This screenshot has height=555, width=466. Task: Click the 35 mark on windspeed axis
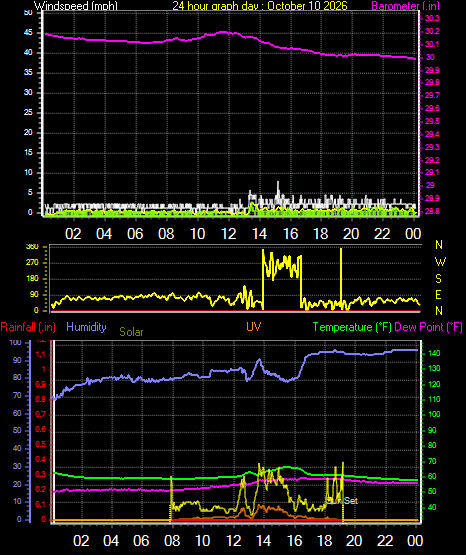click(x=28, y=73)
